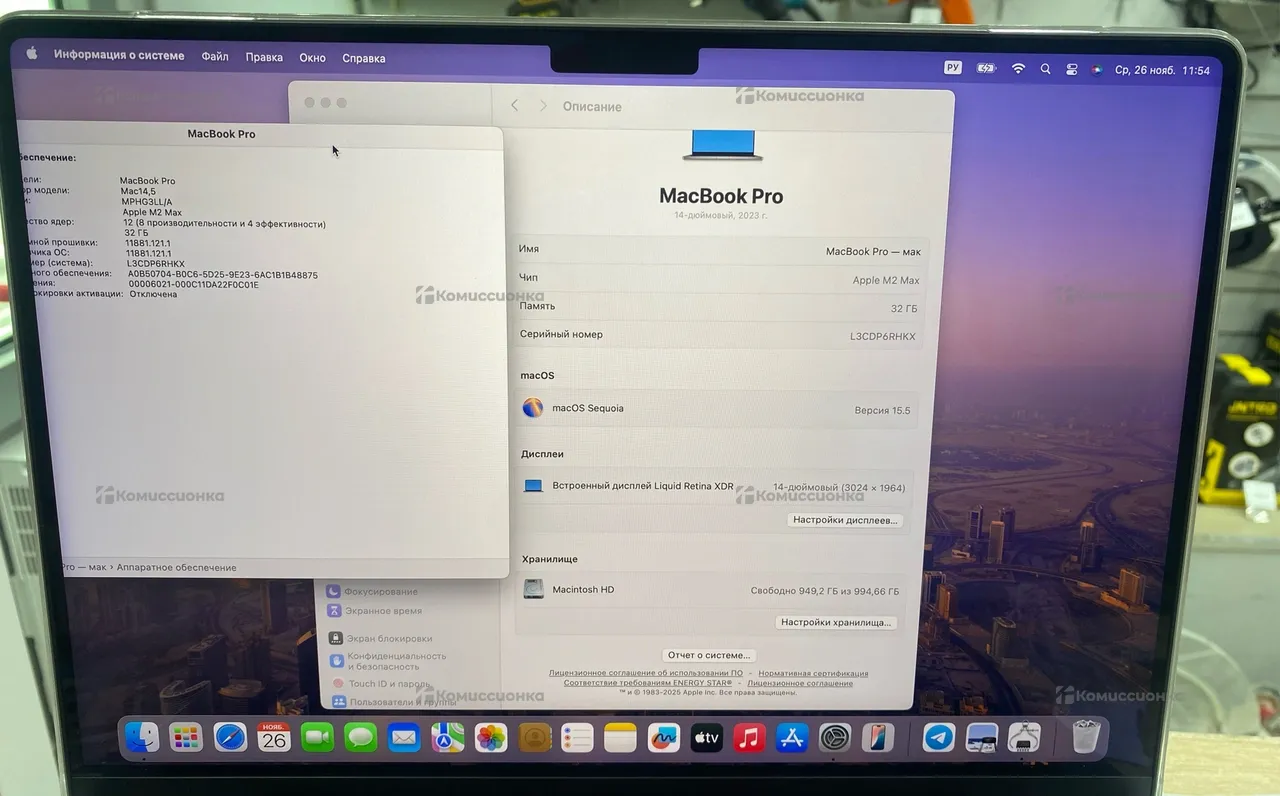The image size is (1280, 796).
Task: Open the Trash in the Dock
Action: coord(1086,737)
